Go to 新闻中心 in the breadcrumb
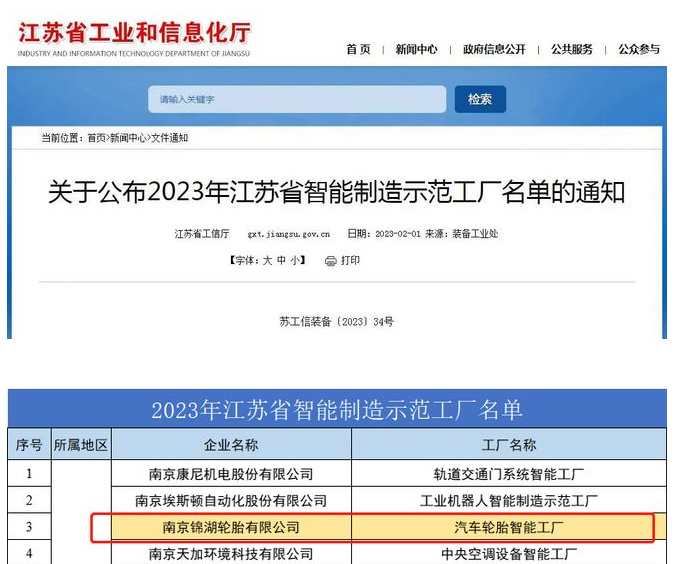The width and height of the screenshot is (676, 564). [x=128, y=138]
